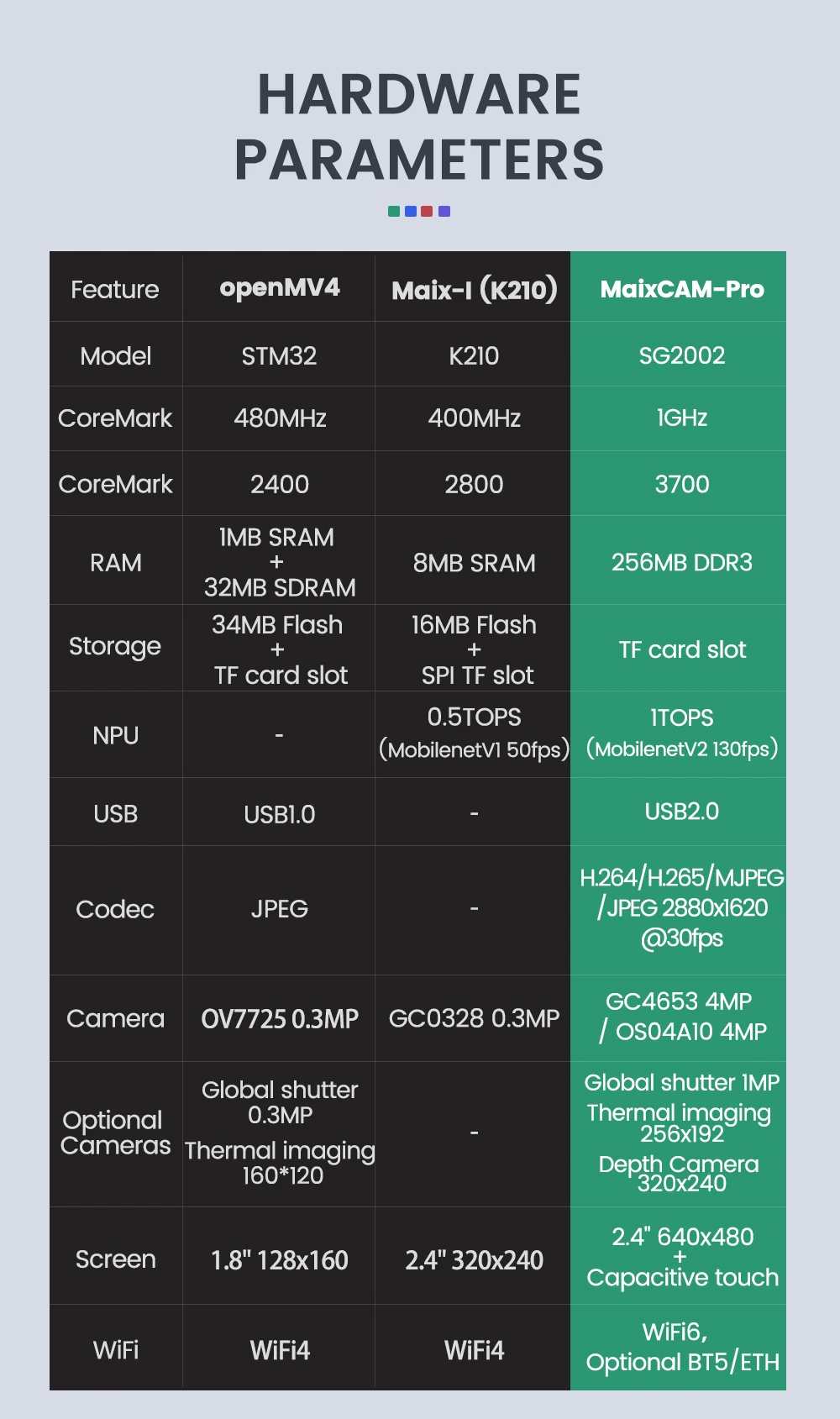Click the red dot under the title
This screenshot has width=840, height=1419.
427,212
